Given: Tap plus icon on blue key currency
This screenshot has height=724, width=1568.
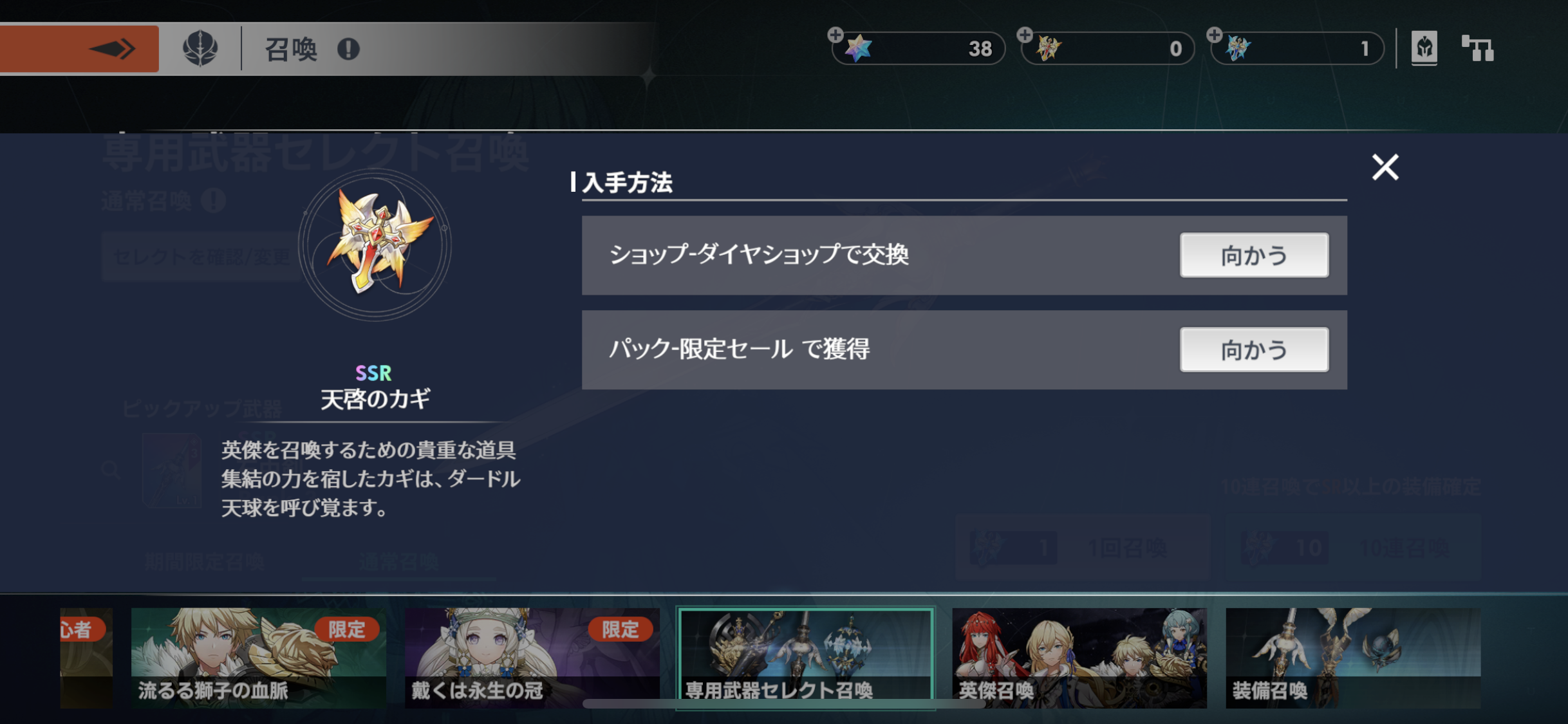Looking at the screenshot, I should pos(1214,35).
